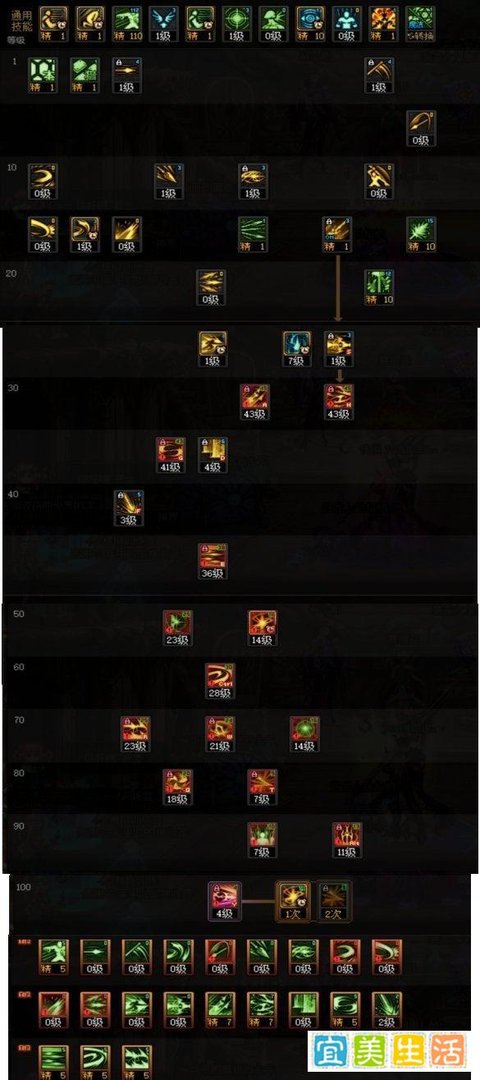Click the 14级 skill in level 70 row
This screenshot has height=1080, width=480.
tap(304, 734)
